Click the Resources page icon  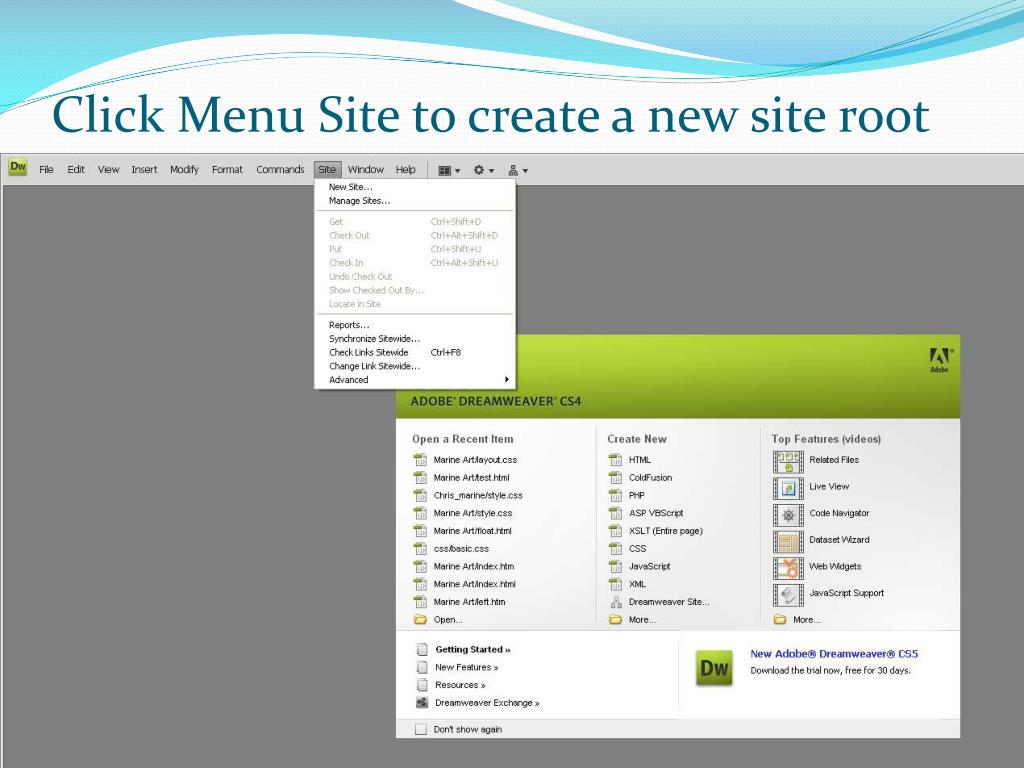pyautogui.click(x=423, y=685)
